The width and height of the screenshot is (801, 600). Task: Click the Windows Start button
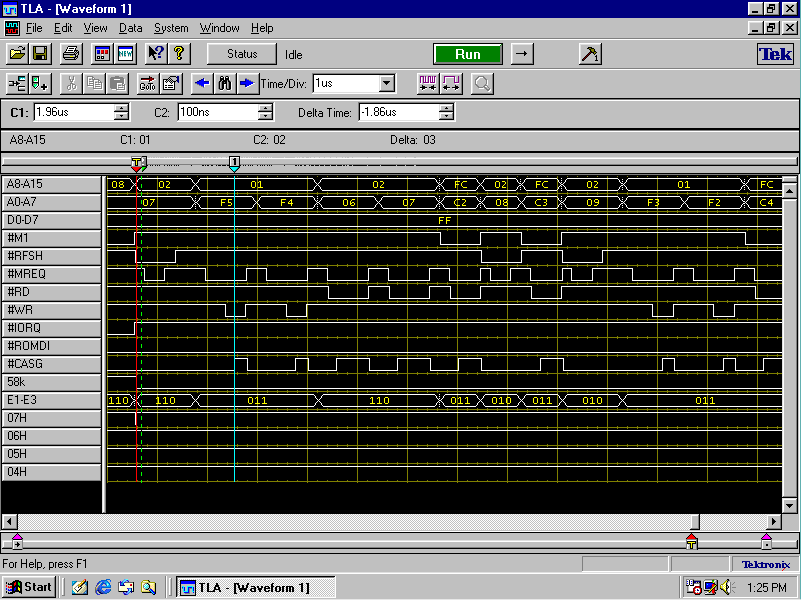[29, 587]
